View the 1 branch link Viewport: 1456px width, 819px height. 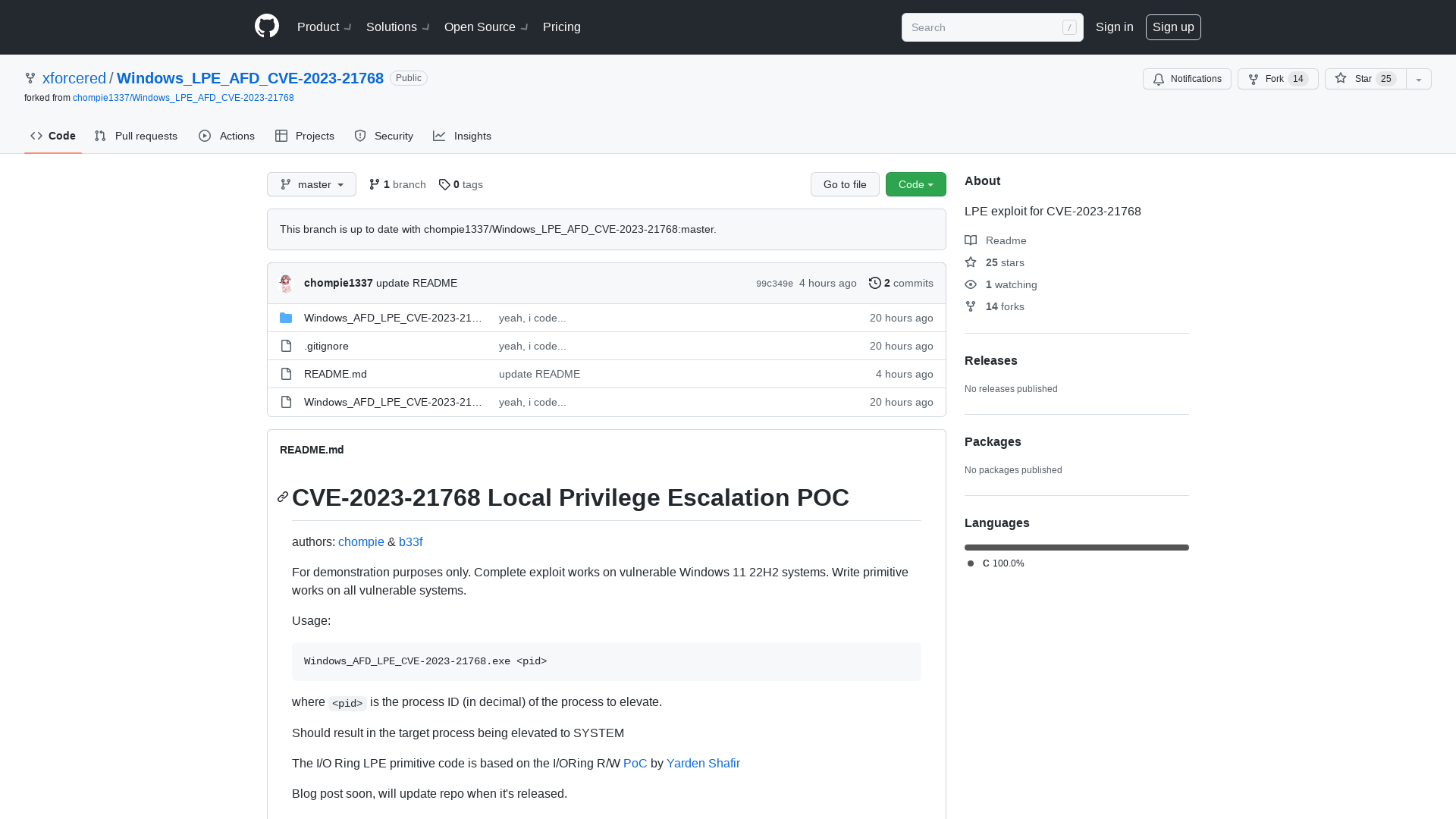tap(397, 184)
